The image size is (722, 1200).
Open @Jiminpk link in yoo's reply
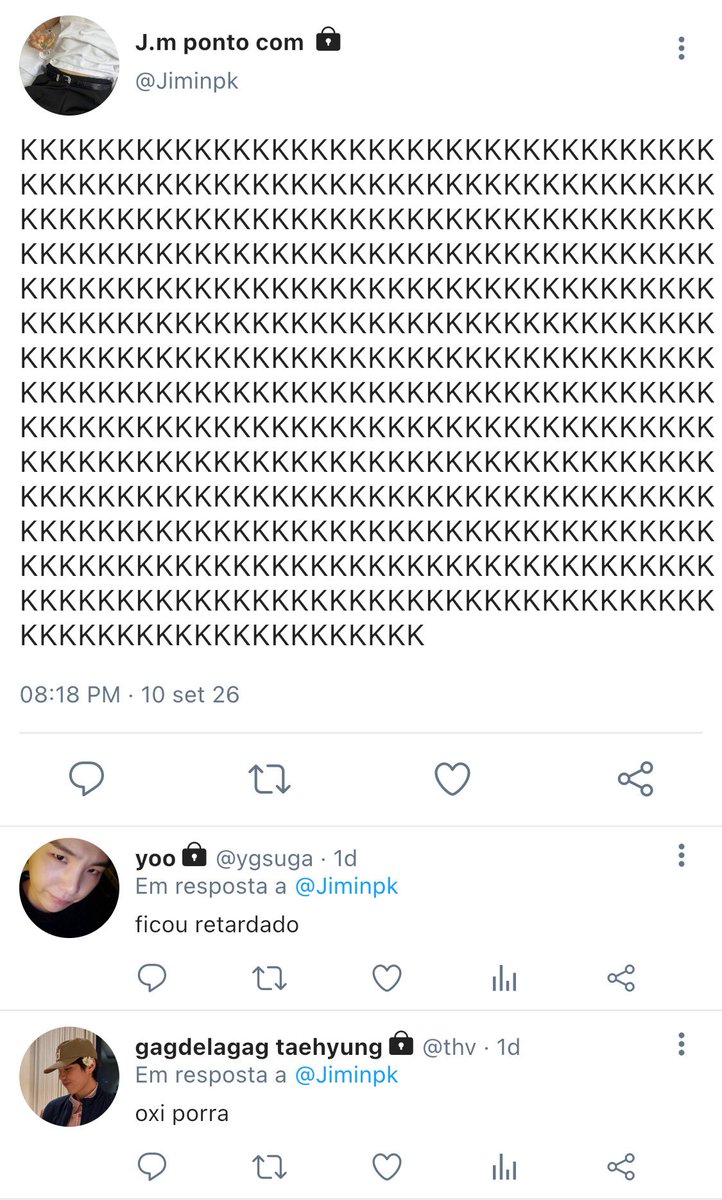click(x=345, y=887)
